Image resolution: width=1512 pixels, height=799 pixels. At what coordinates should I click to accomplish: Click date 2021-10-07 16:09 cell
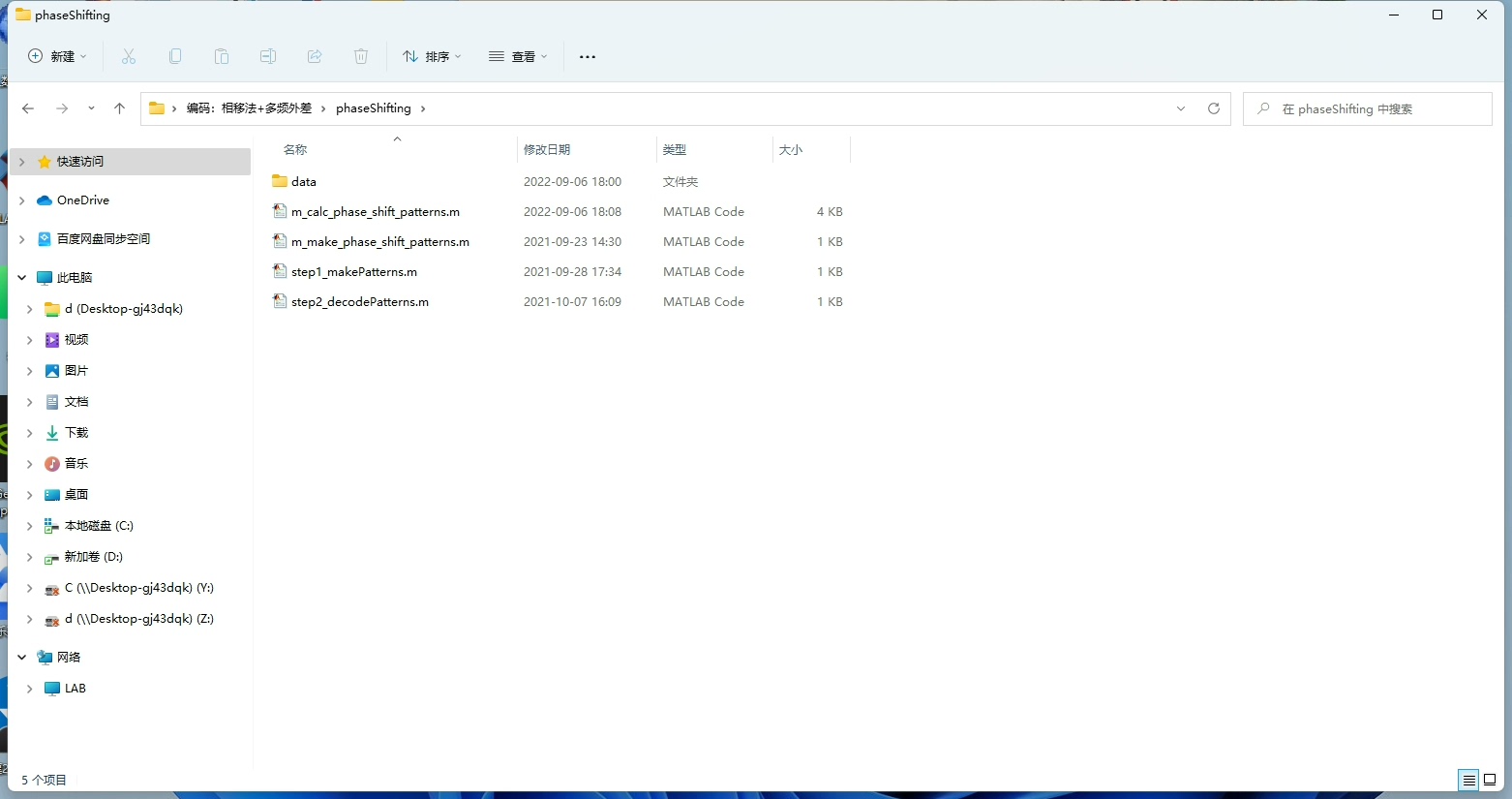[572, 301]
